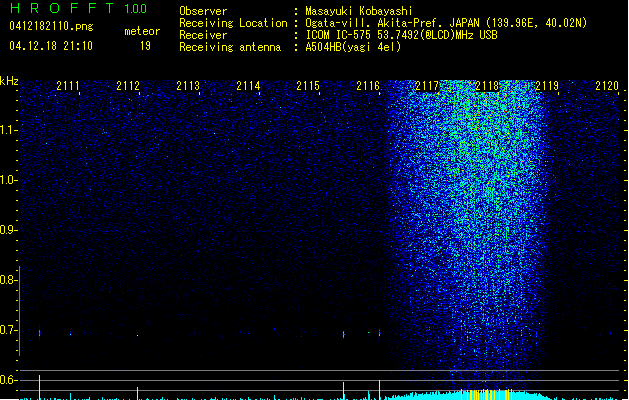The image size is (629, 400).
Task: Select antenna value A504HB(yagi 4el)
Action: point(353,47)
